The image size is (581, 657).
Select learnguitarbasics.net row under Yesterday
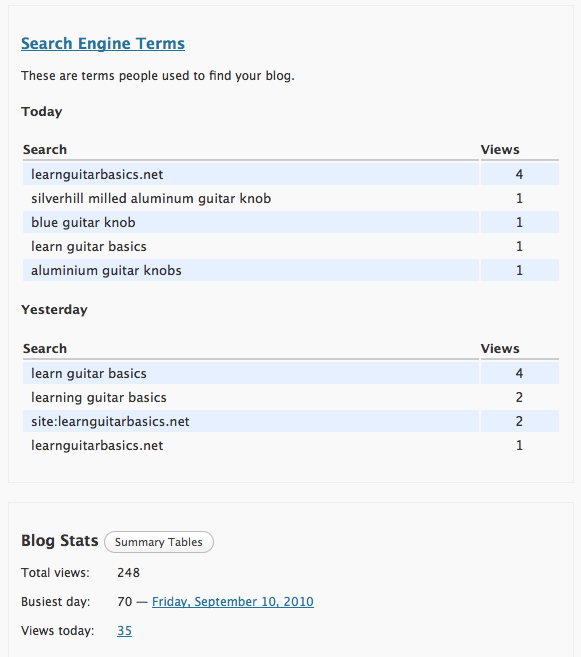pos(291,445)
